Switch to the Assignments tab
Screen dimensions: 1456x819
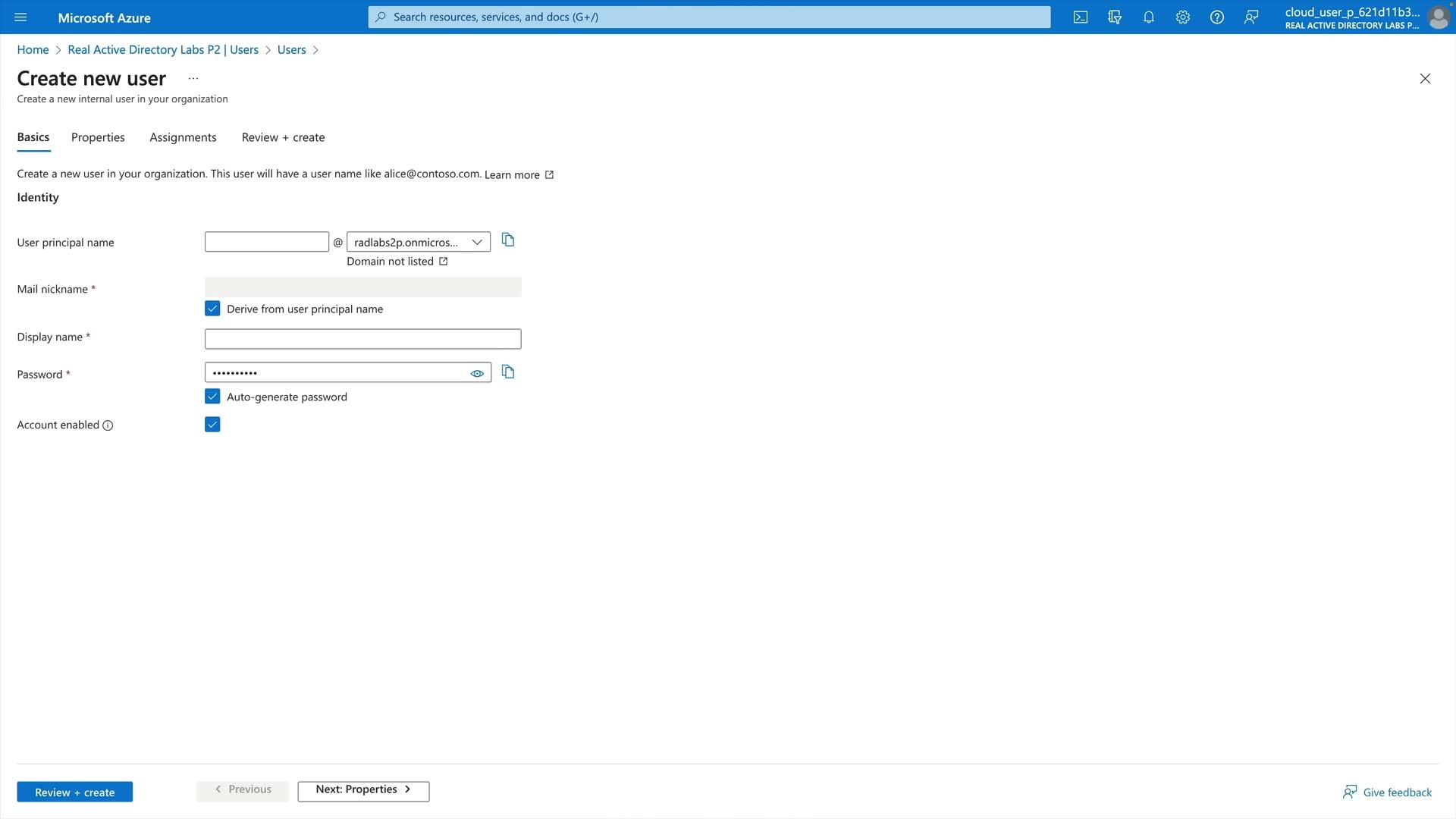pyautogui.click(x=183, y=137)
